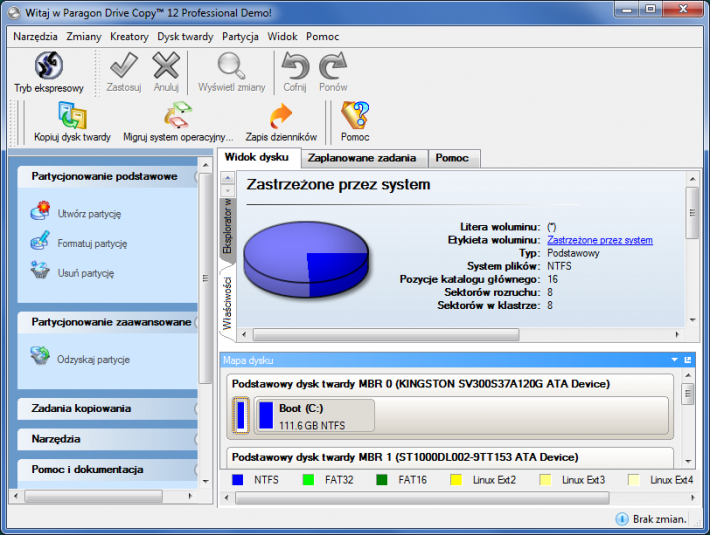
Task: Click the FAT16 dark green legend swatch
Action: pos(382,480)
